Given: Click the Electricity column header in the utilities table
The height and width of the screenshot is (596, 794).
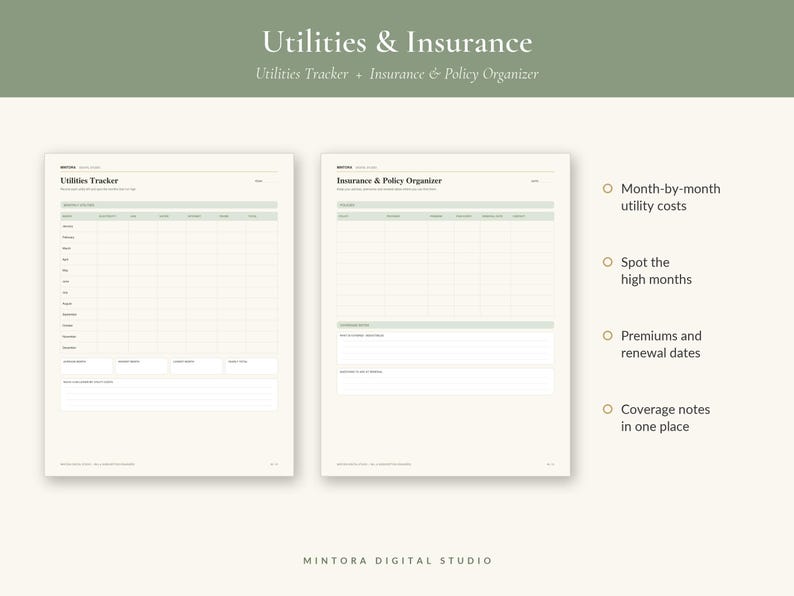Looking at the screenshot, I should pyautogui.click(x=107, y=216).
